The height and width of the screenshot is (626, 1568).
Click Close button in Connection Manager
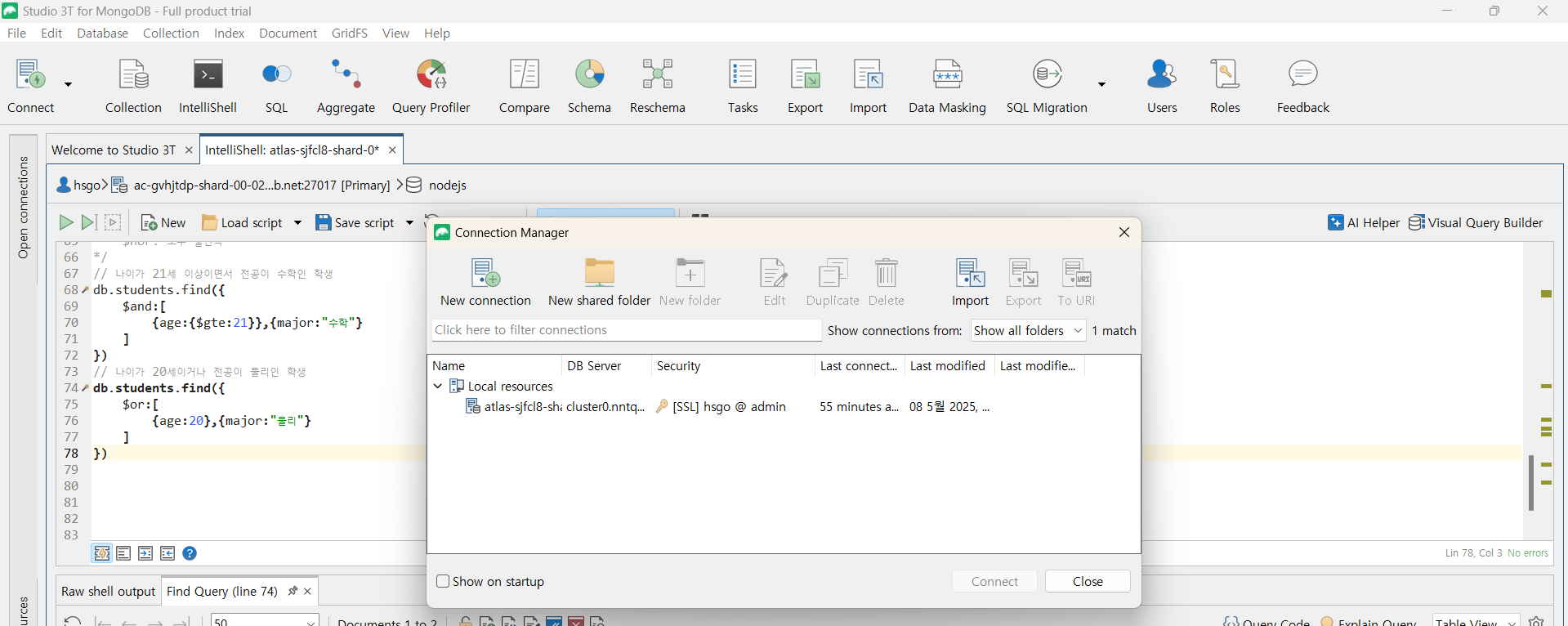1088,581
